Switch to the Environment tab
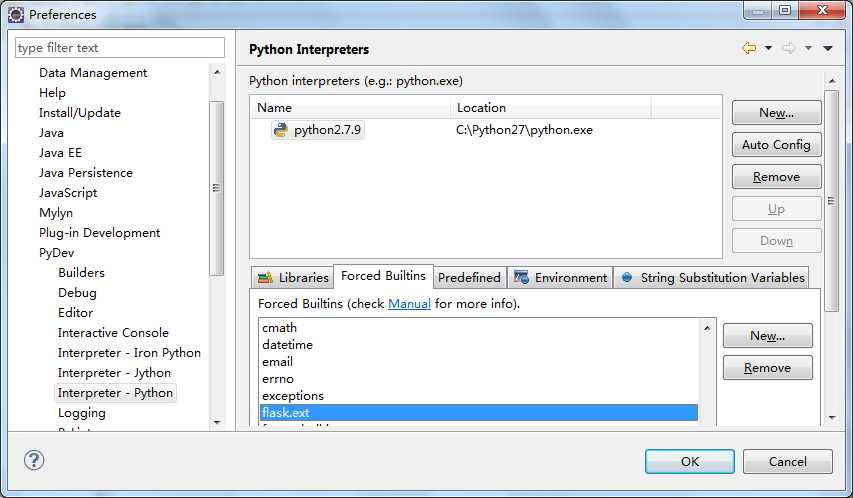The image size is (853, 498). point(560,278)
